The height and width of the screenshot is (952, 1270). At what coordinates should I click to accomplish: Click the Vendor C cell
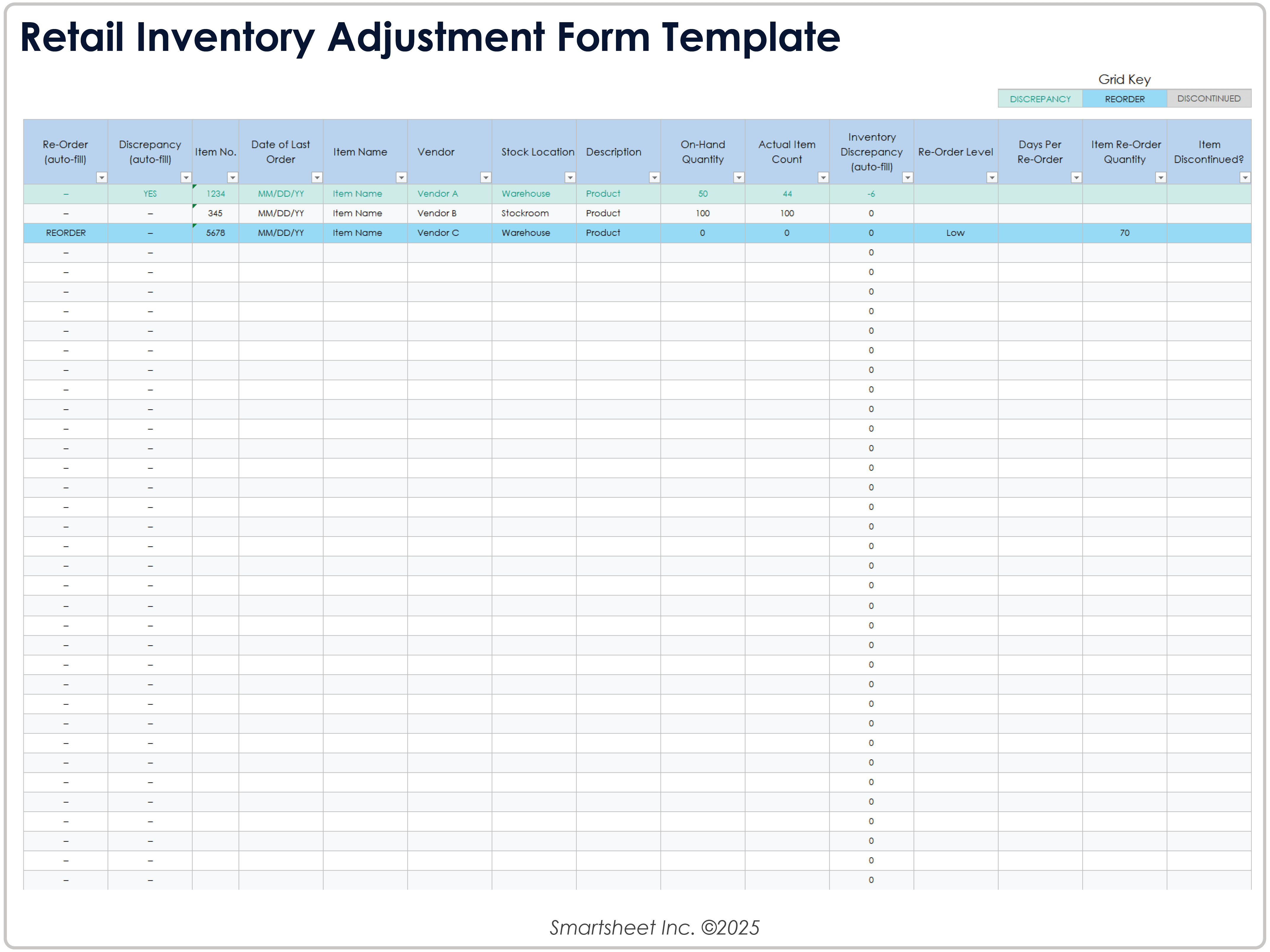[x=438, y=233]
